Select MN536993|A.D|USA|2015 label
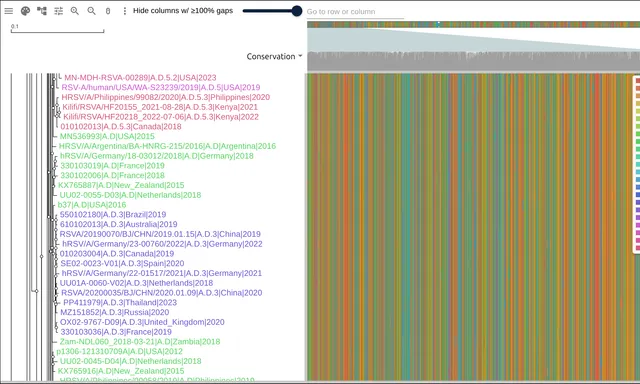640x384 pixels. tap(107, 136)
